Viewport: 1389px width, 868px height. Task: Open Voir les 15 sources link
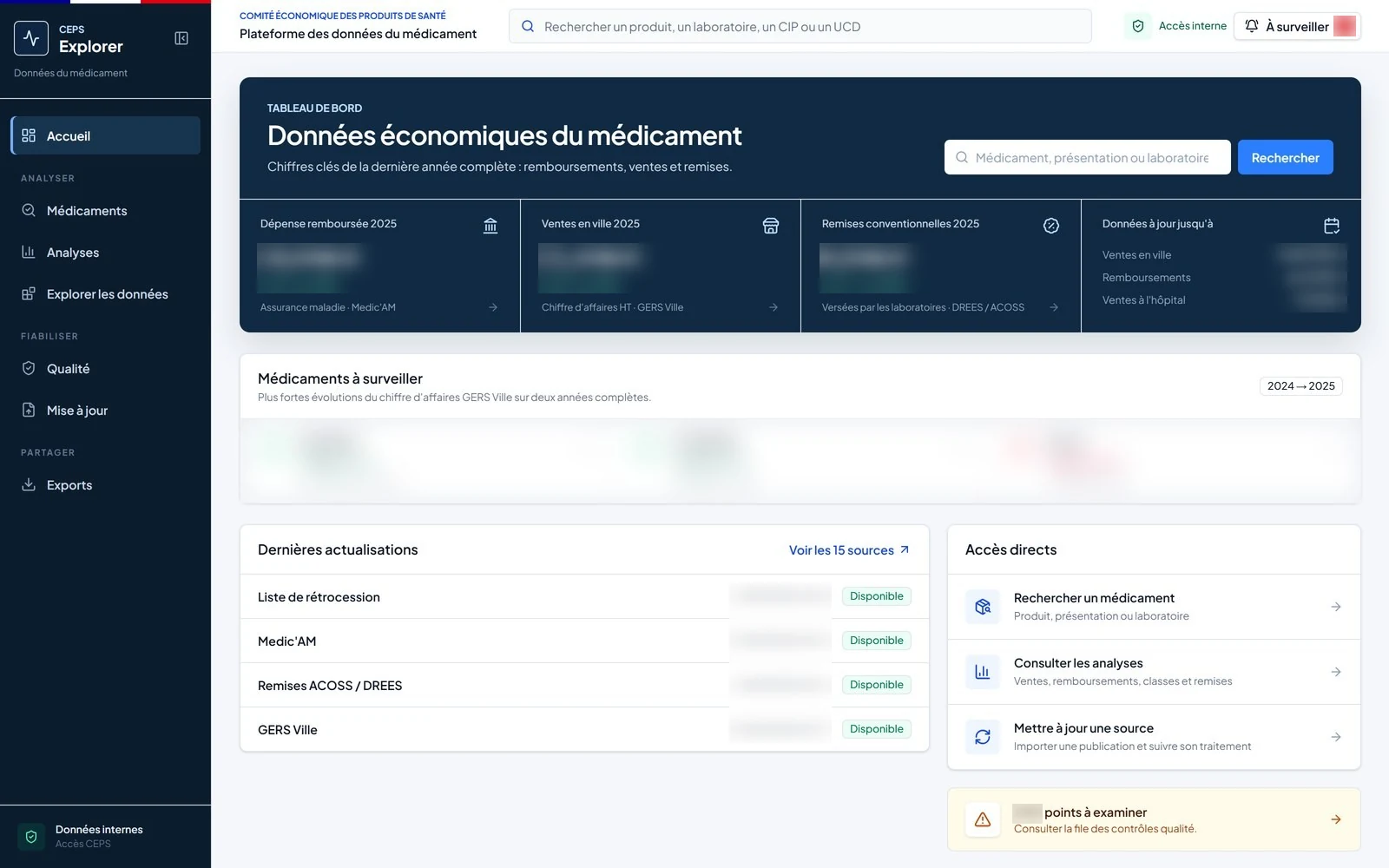(x=849, y=550)
